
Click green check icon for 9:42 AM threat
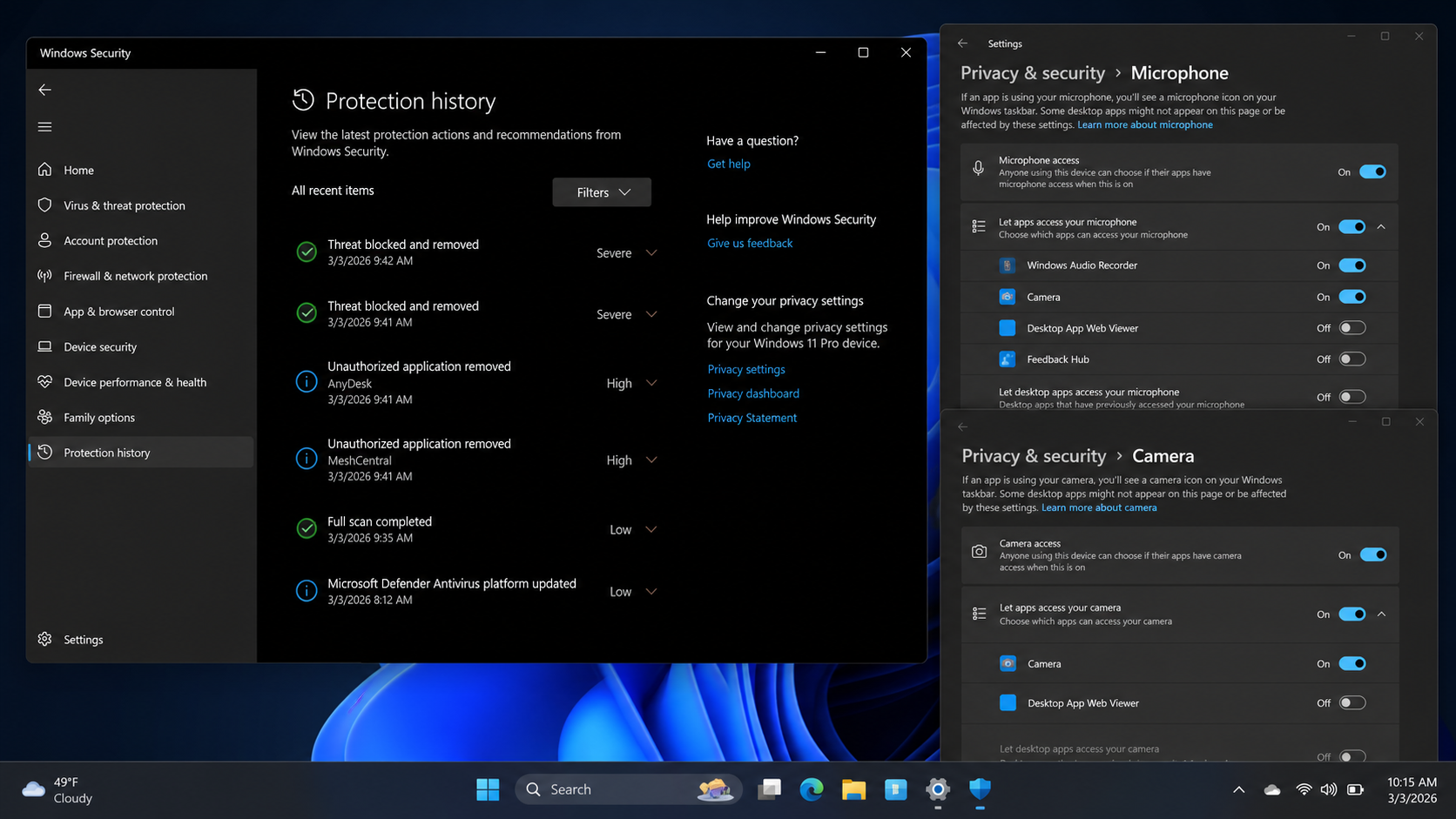(x=307, y=252)
